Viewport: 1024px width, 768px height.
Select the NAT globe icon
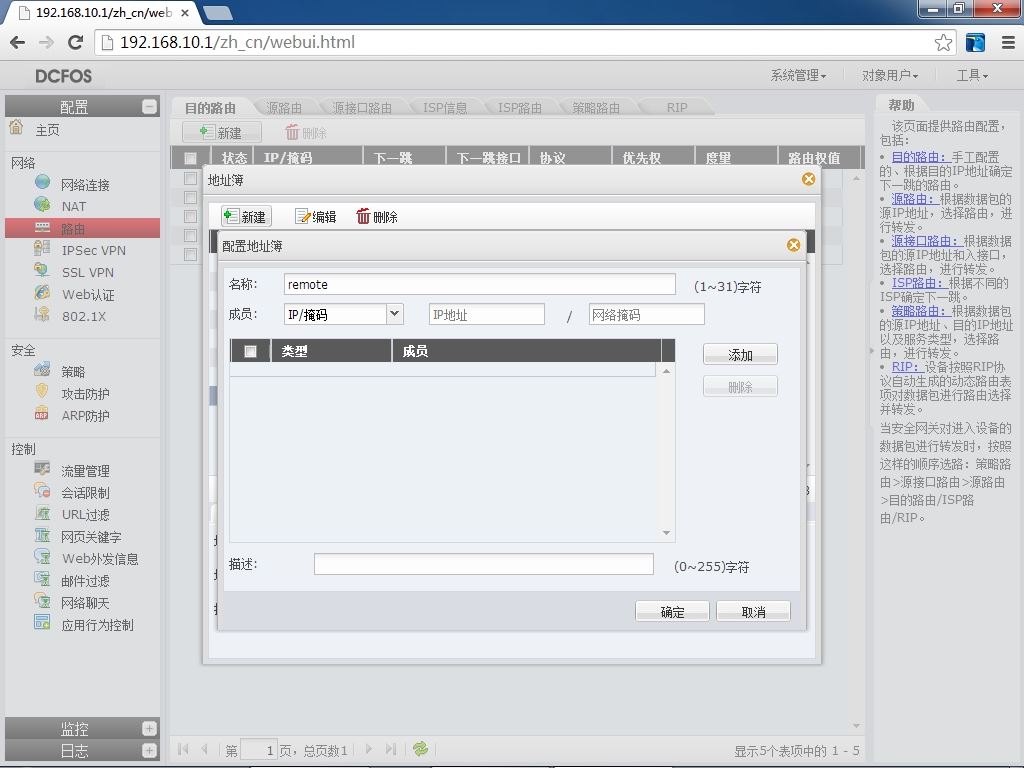42,204
